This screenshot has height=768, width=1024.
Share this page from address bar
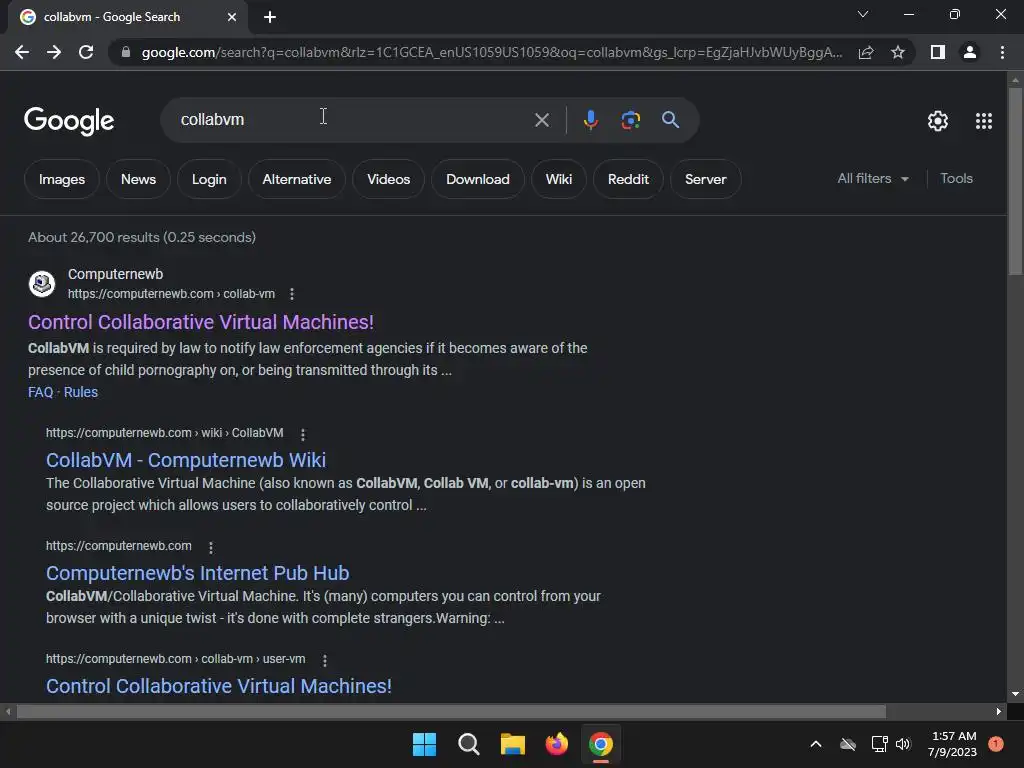[866, 52]
